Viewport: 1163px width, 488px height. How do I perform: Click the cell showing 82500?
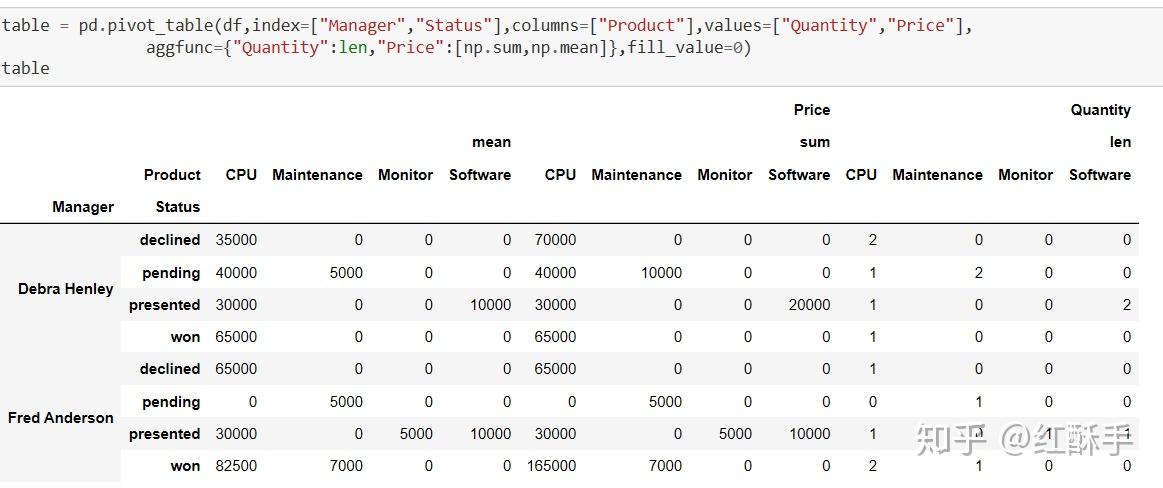[x=237, y=466]
